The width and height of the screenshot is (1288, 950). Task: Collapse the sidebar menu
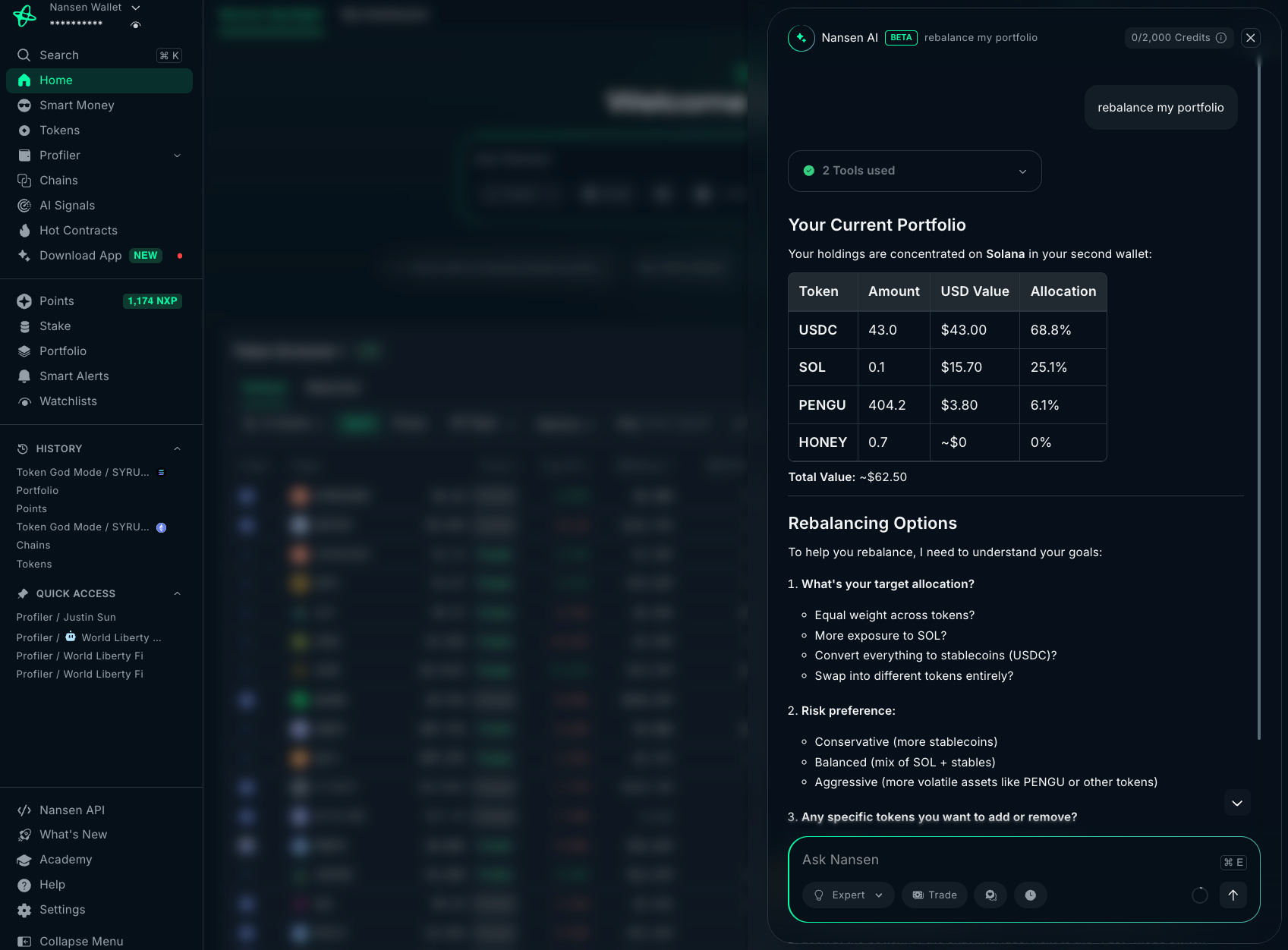(81, 941)
